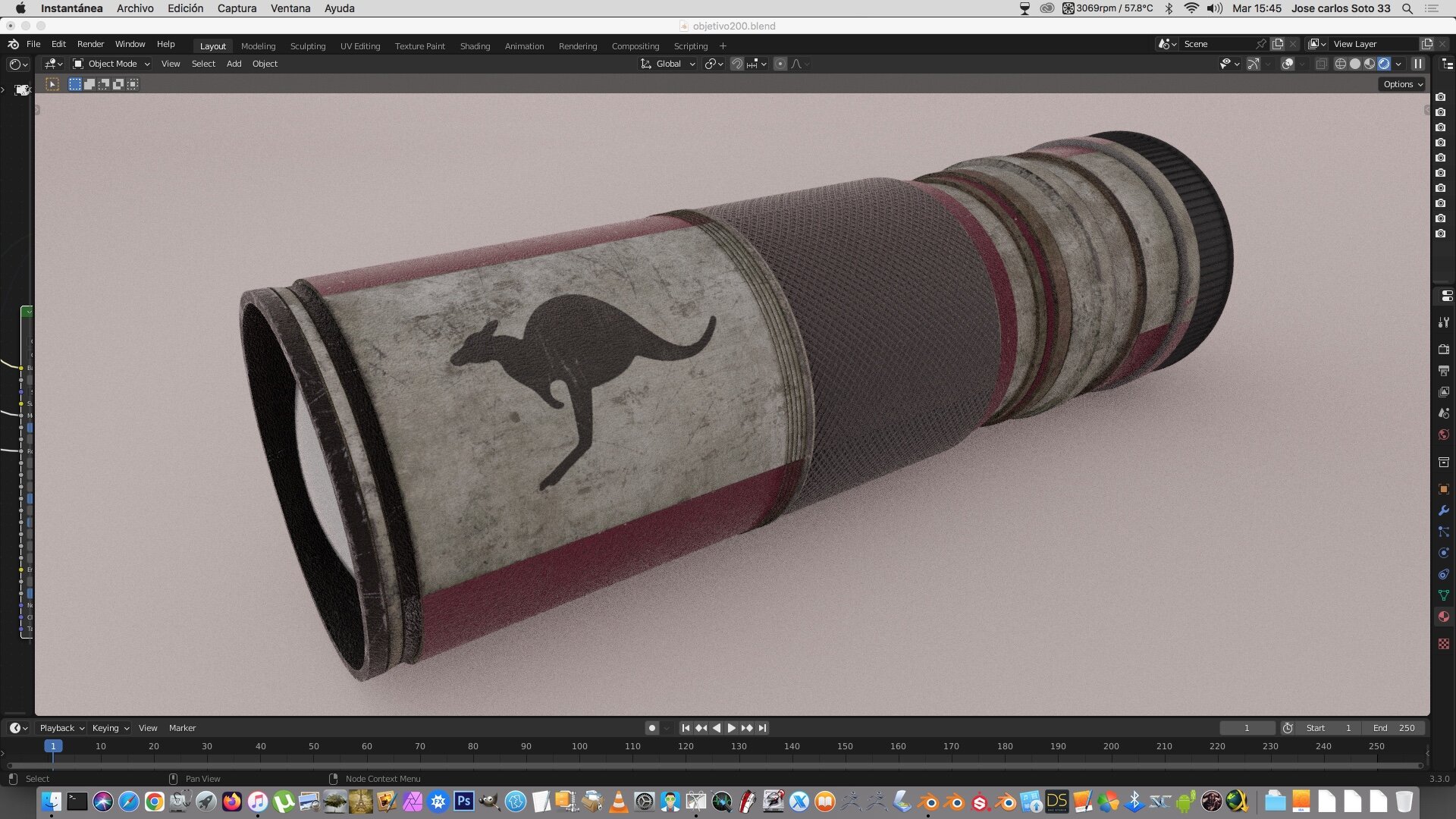Launch Photoshop from the Dock
This screenshot has width=1456, height=819.
point(464,801)
